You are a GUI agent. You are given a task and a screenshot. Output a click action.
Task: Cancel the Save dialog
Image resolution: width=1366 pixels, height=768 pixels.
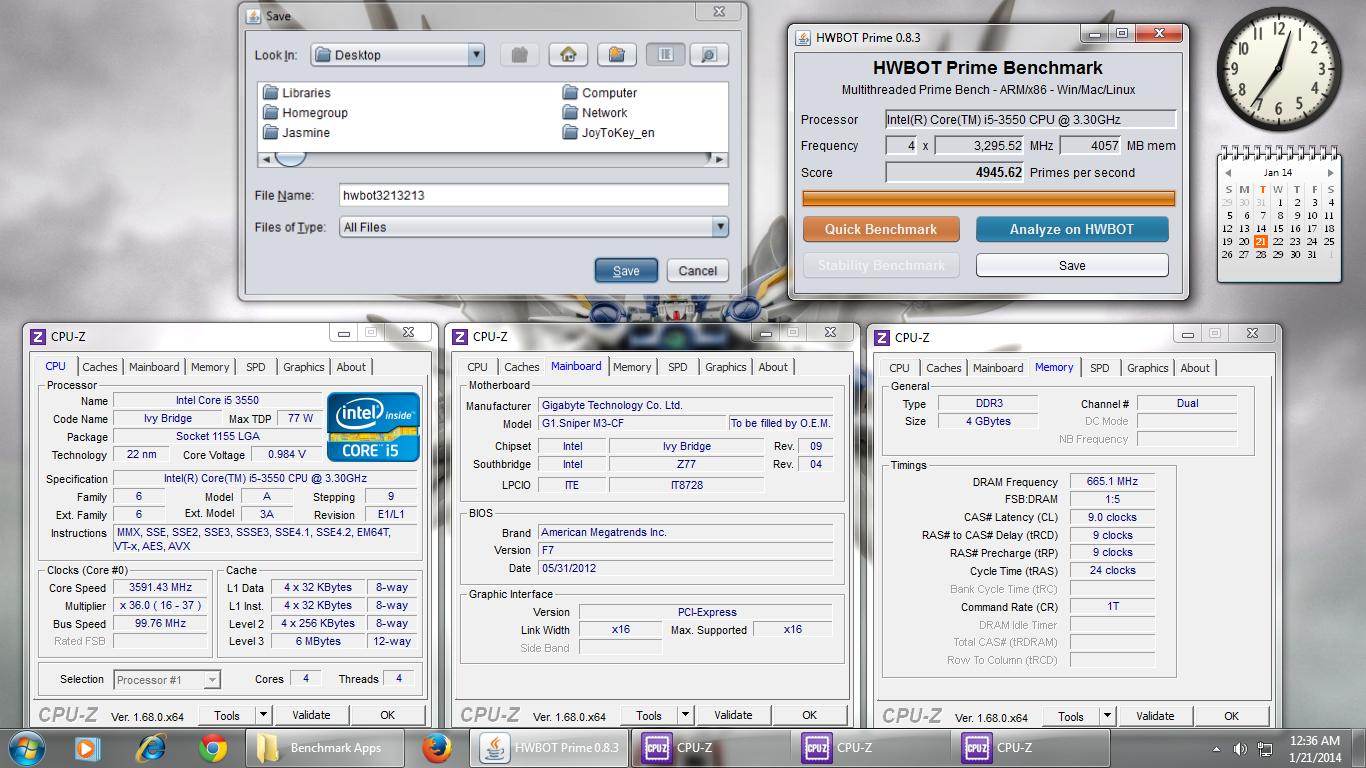(698, 271)
